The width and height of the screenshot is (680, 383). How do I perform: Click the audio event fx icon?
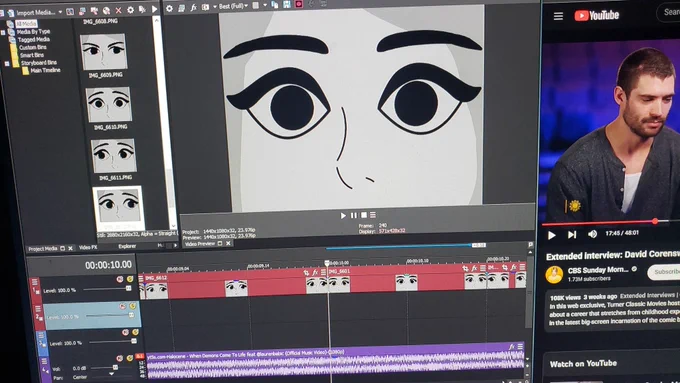tap(511, 347)
